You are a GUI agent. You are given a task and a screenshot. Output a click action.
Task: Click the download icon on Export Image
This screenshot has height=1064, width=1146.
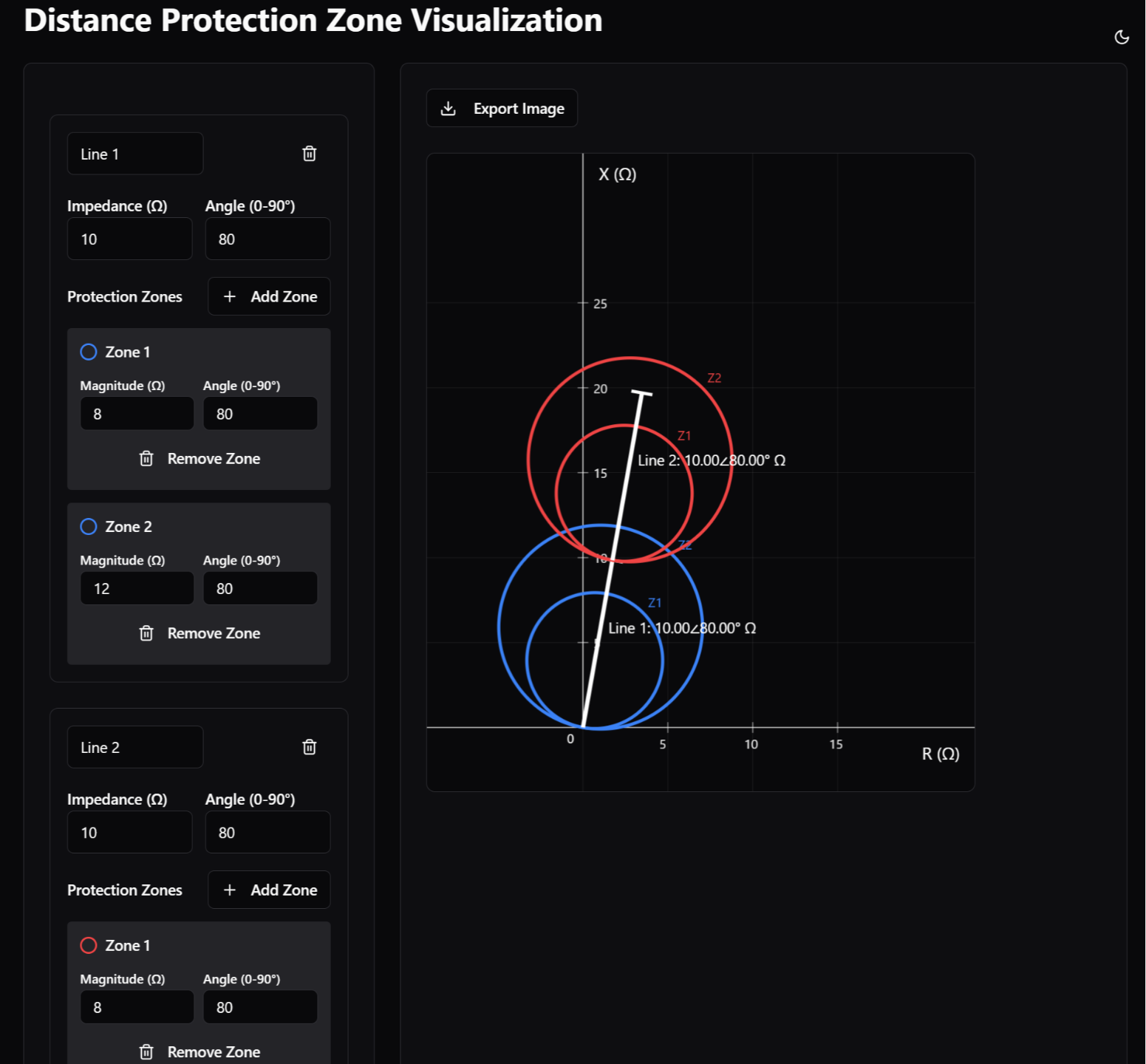[x=448, y=109]
